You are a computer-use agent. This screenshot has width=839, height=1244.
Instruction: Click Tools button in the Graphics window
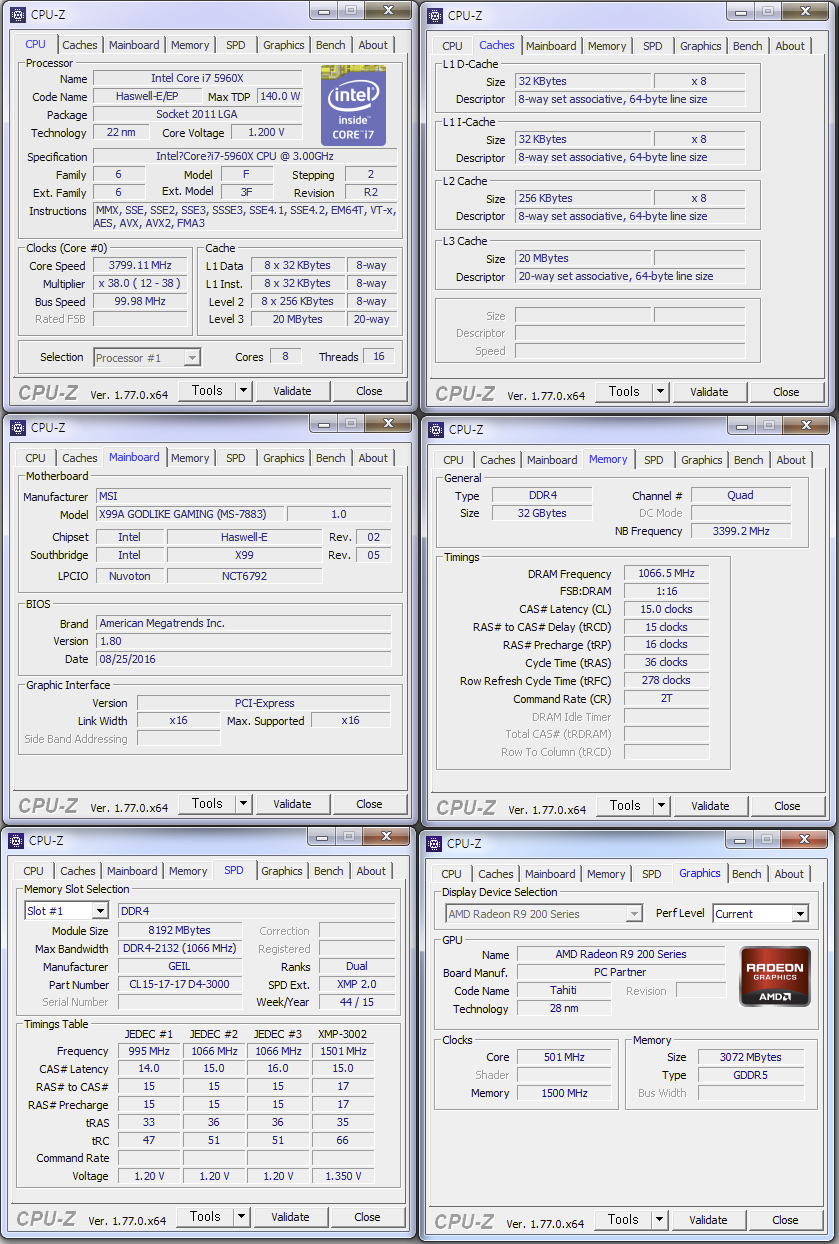point(623,1220)
